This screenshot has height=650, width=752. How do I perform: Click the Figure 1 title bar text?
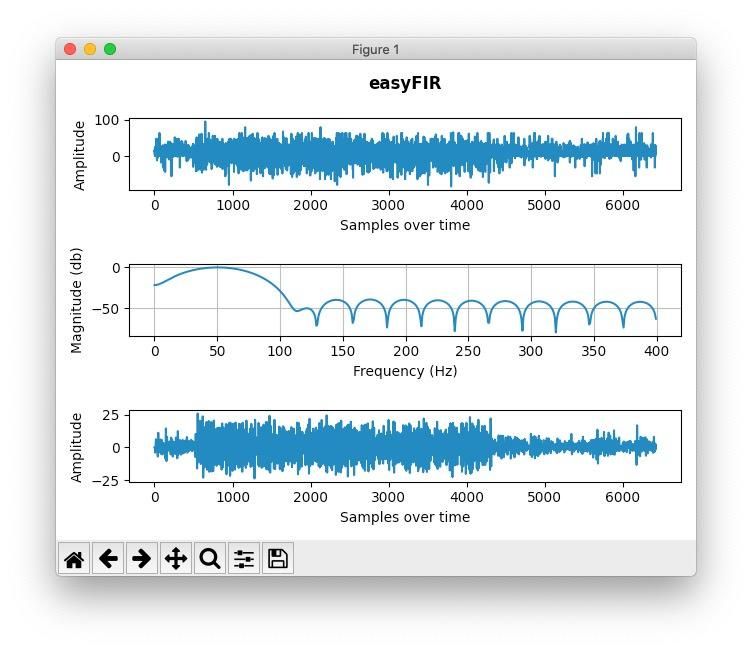(376, 49)
